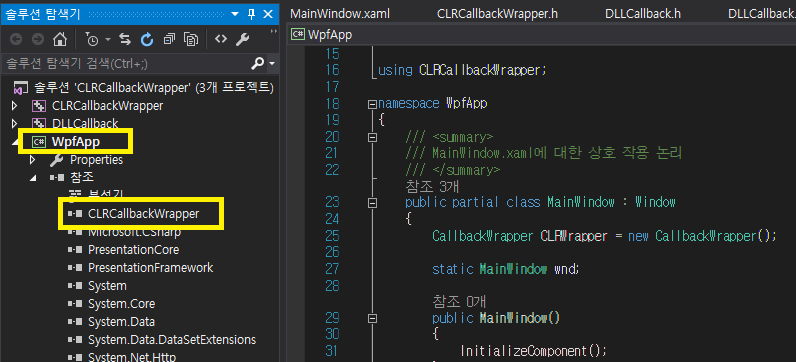Collapse the 참조 references node

pyautogui.click(x=33, y=178)
